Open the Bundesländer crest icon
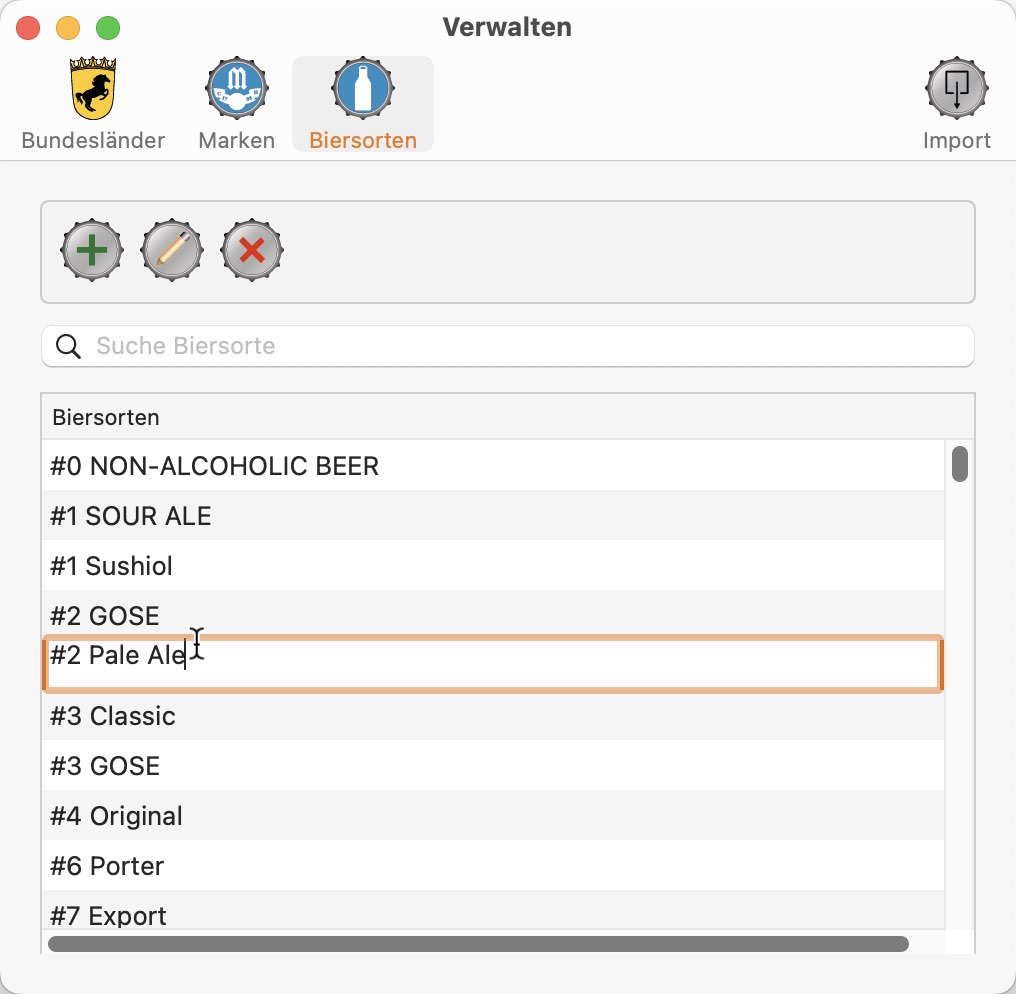This screenshot has height=994, width=1016. point(93,89)
